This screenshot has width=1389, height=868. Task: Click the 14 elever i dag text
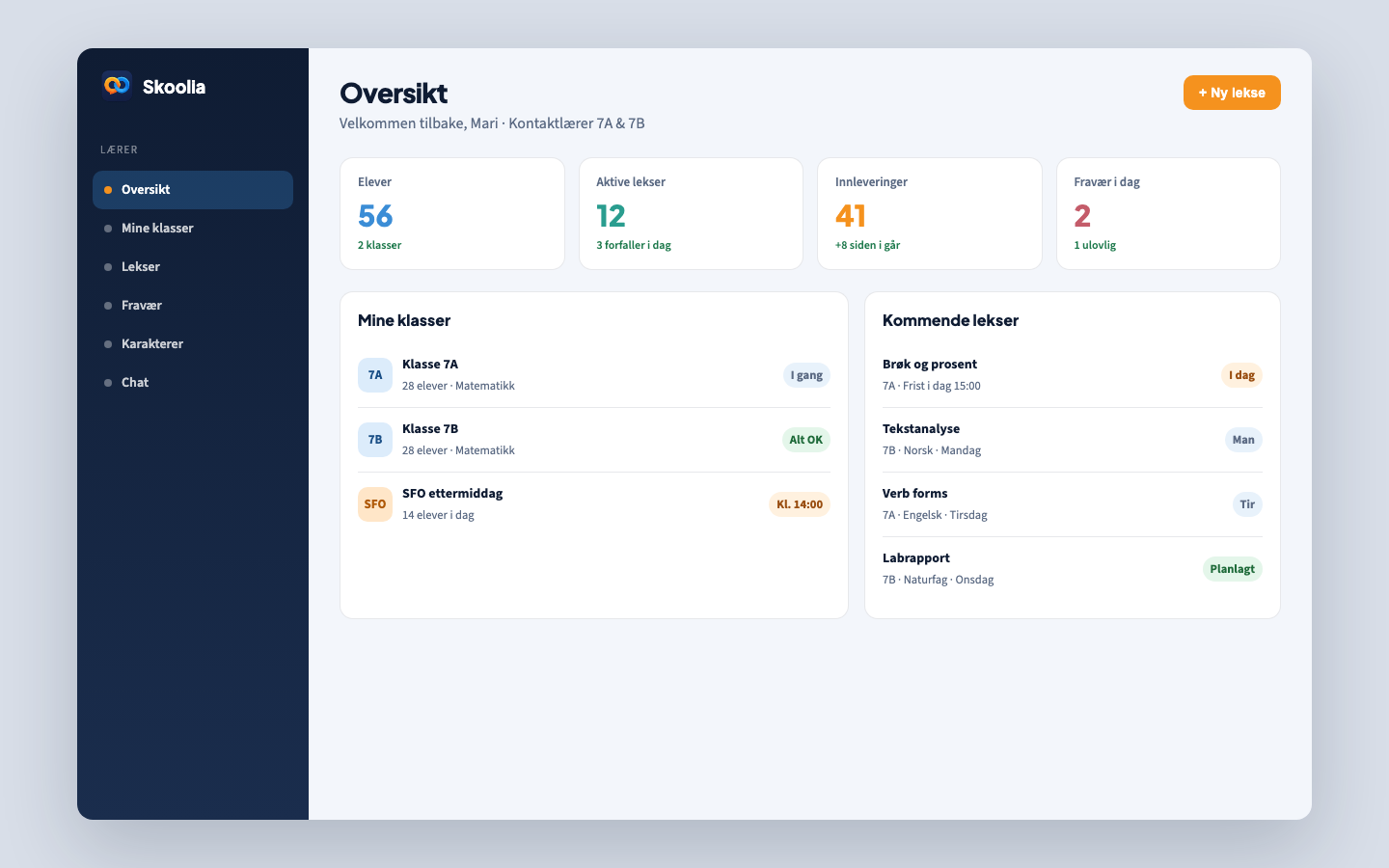[438, 515]
